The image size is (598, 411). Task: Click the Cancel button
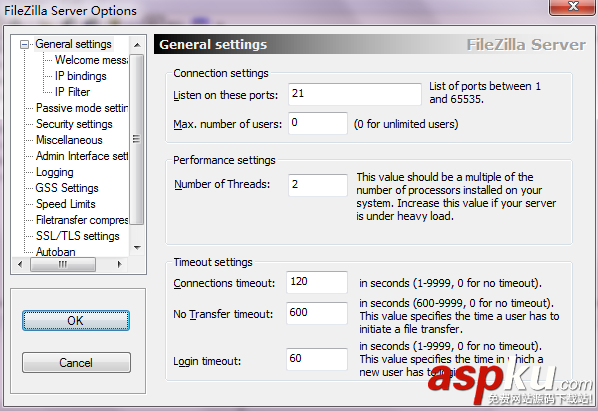point(76,363)
